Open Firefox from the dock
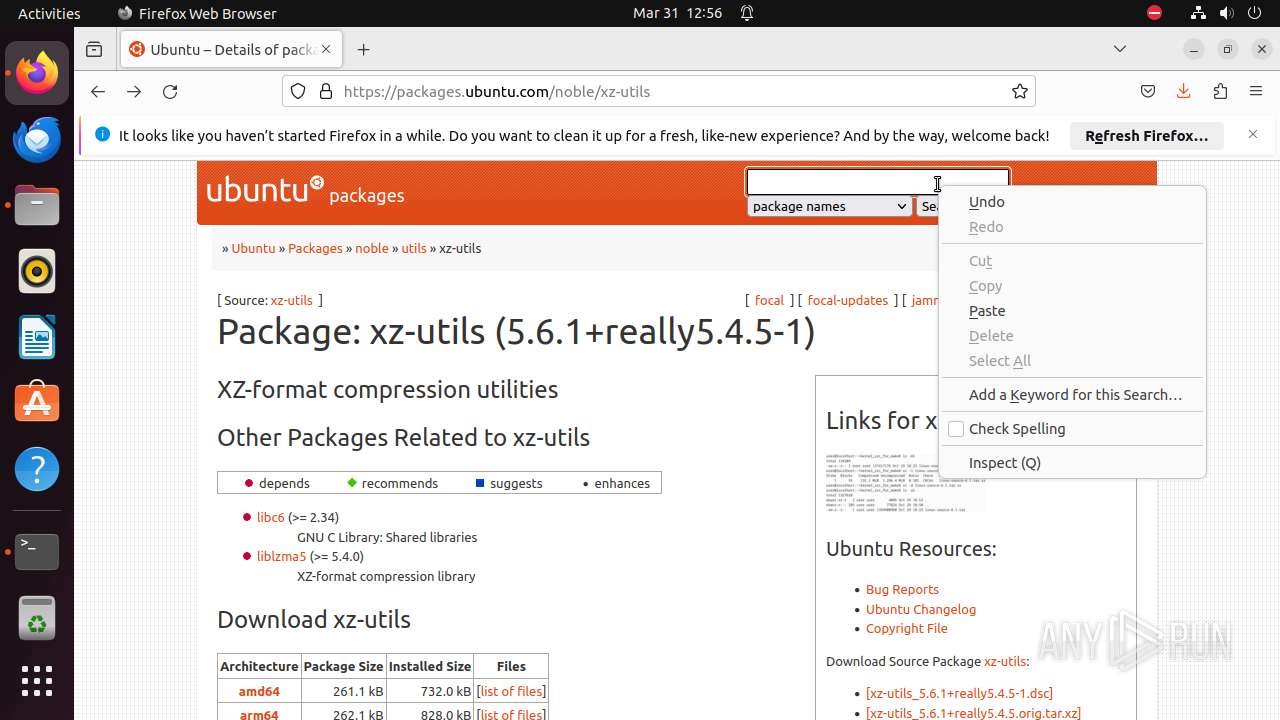 [37, 74]
